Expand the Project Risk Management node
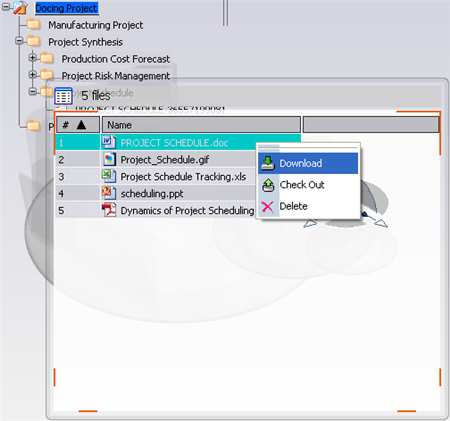This screenshot has height=421, width=450. [32, 74]
